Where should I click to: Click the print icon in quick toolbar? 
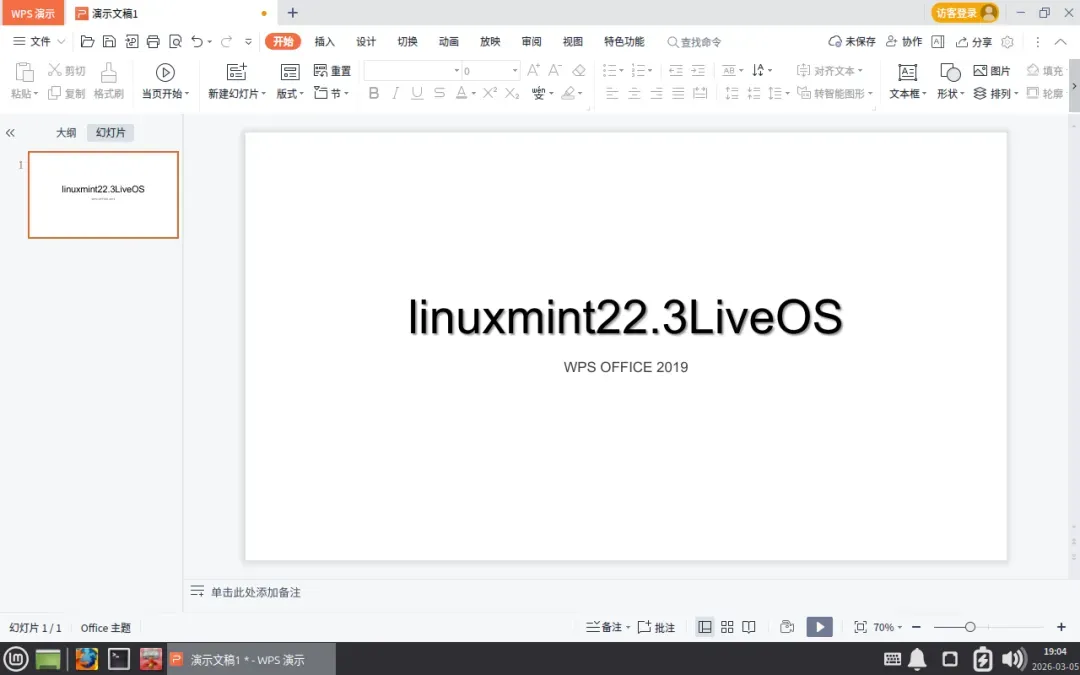pyautogui.click(x=153, y=41)
